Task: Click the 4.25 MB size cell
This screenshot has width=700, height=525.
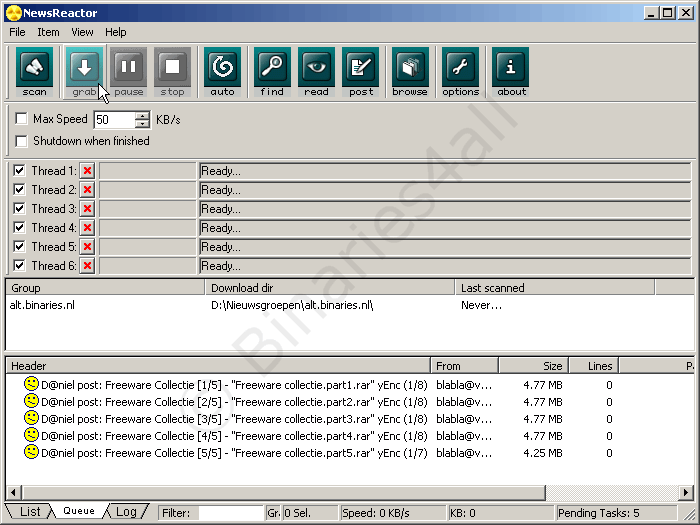Action: click(x=542, y=453)
